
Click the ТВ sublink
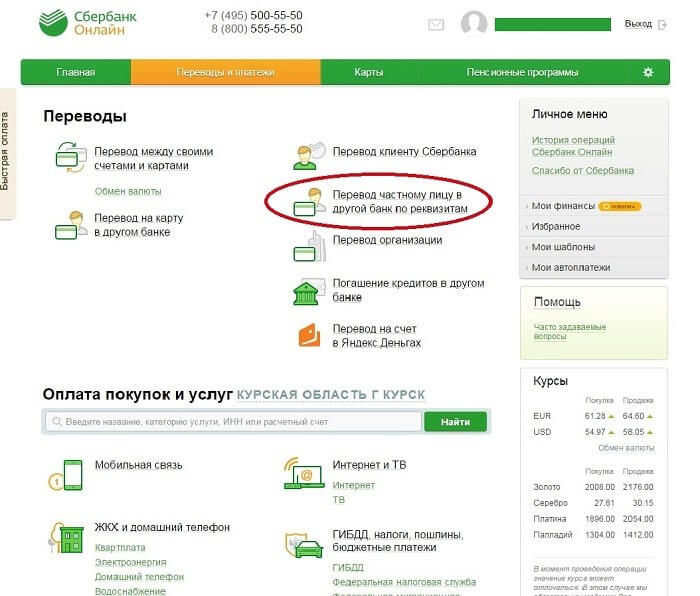pos(339,500)
